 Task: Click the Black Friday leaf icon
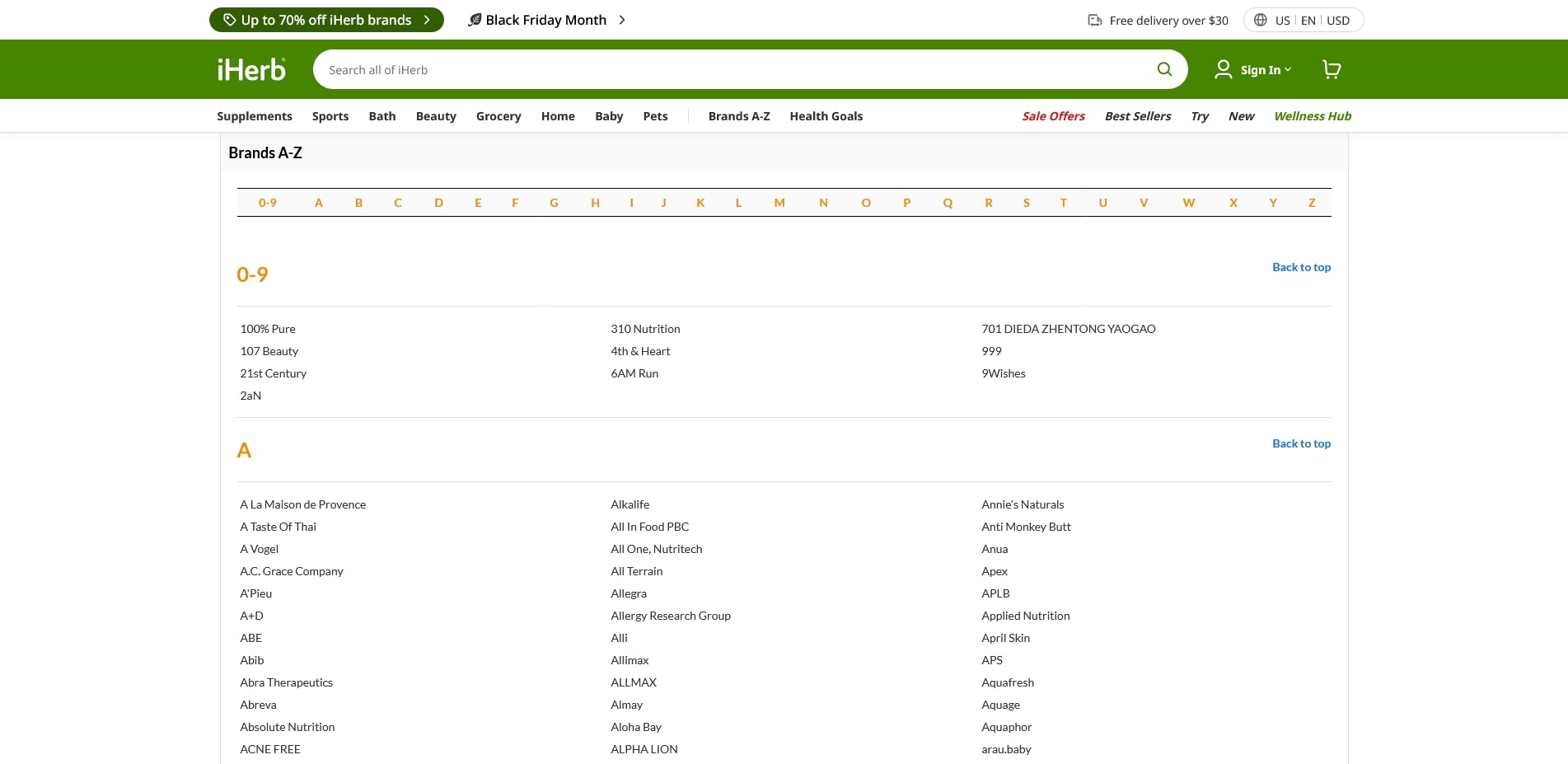coord(475,20)
